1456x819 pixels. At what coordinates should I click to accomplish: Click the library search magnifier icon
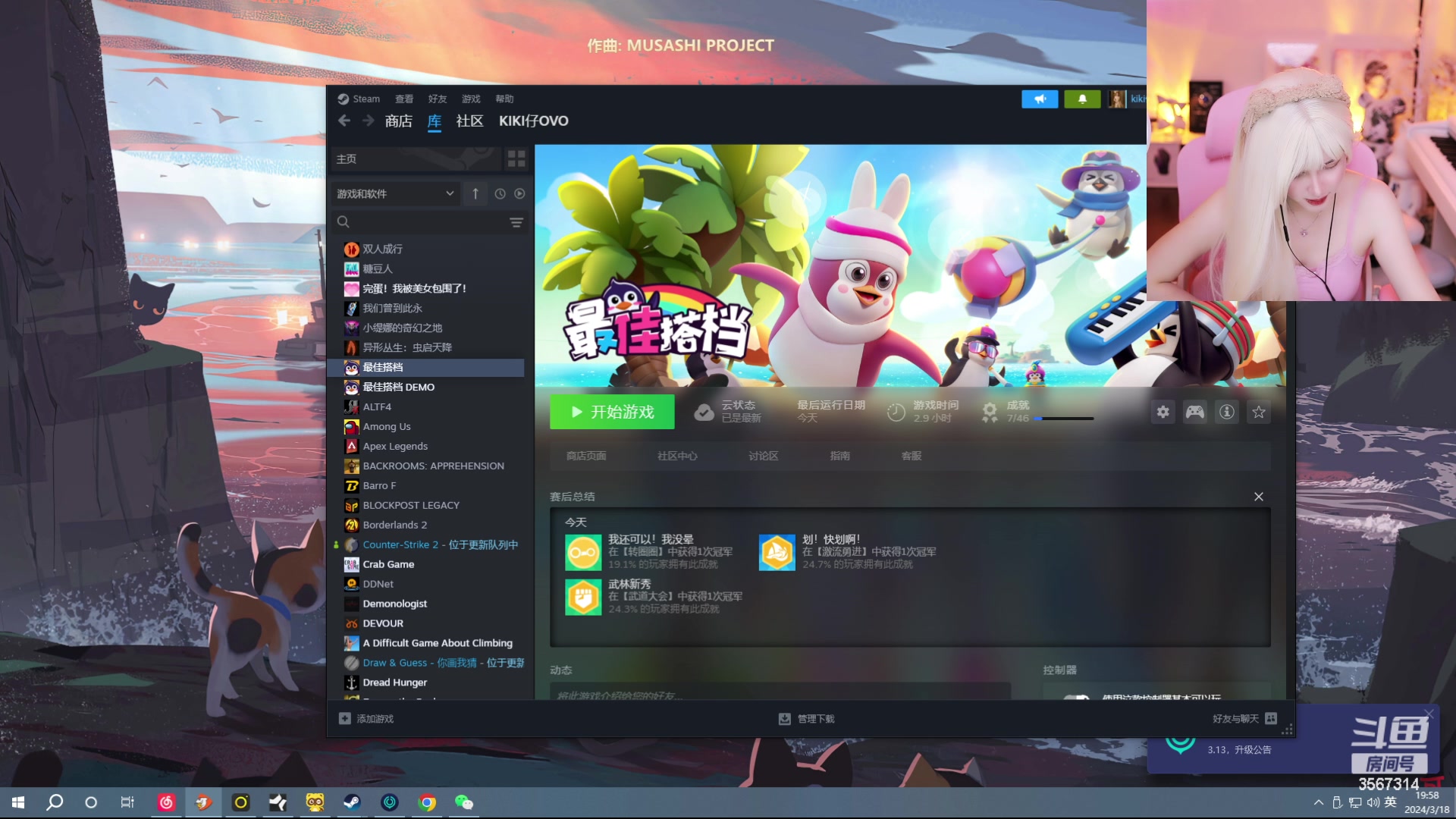pyautogui.click(x=343, y=222)
